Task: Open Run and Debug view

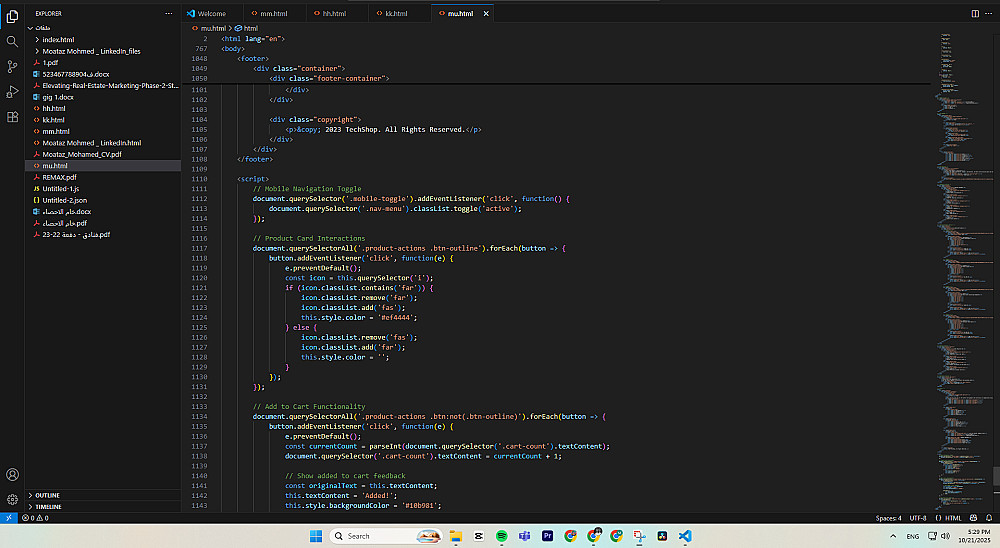Action: 12,91
